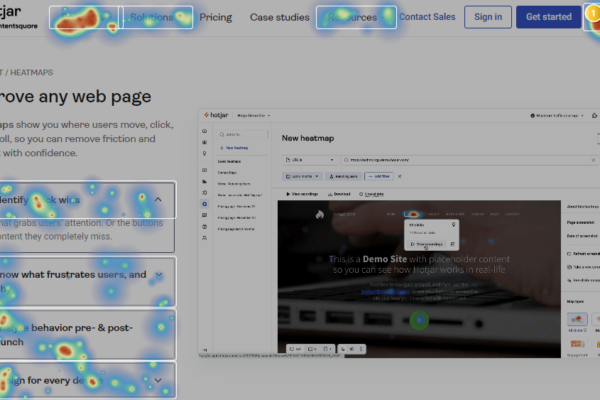Open the Solutions menu in top navigation

158,17
